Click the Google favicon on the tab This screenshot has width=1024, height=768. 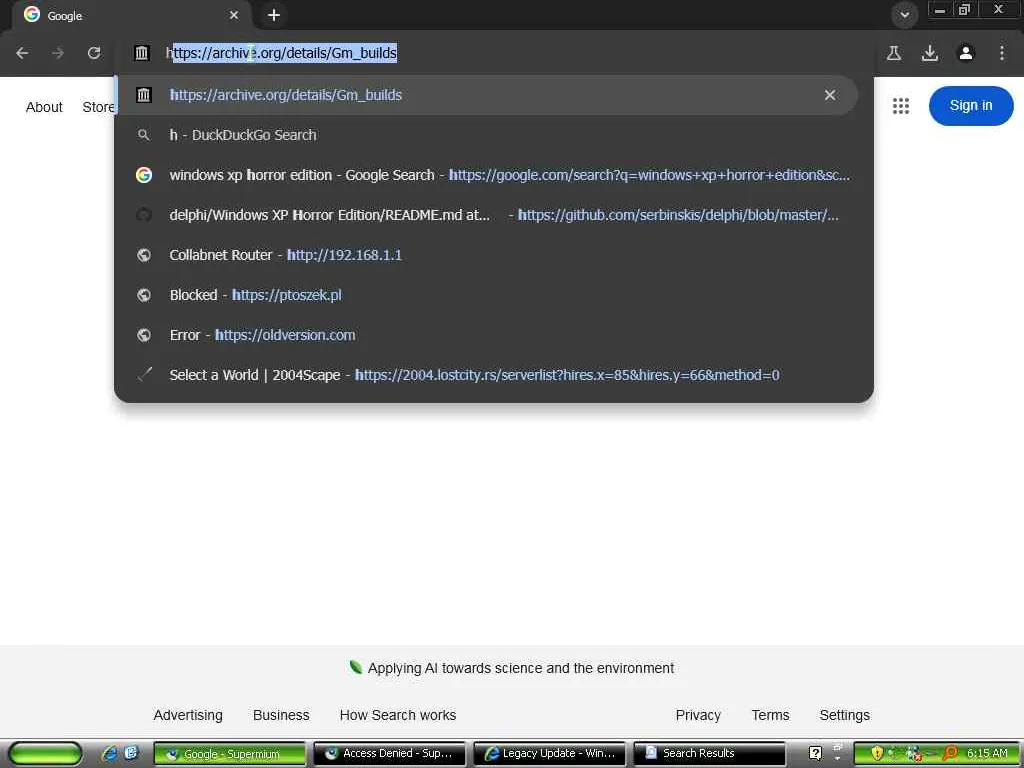pos(32,14)
